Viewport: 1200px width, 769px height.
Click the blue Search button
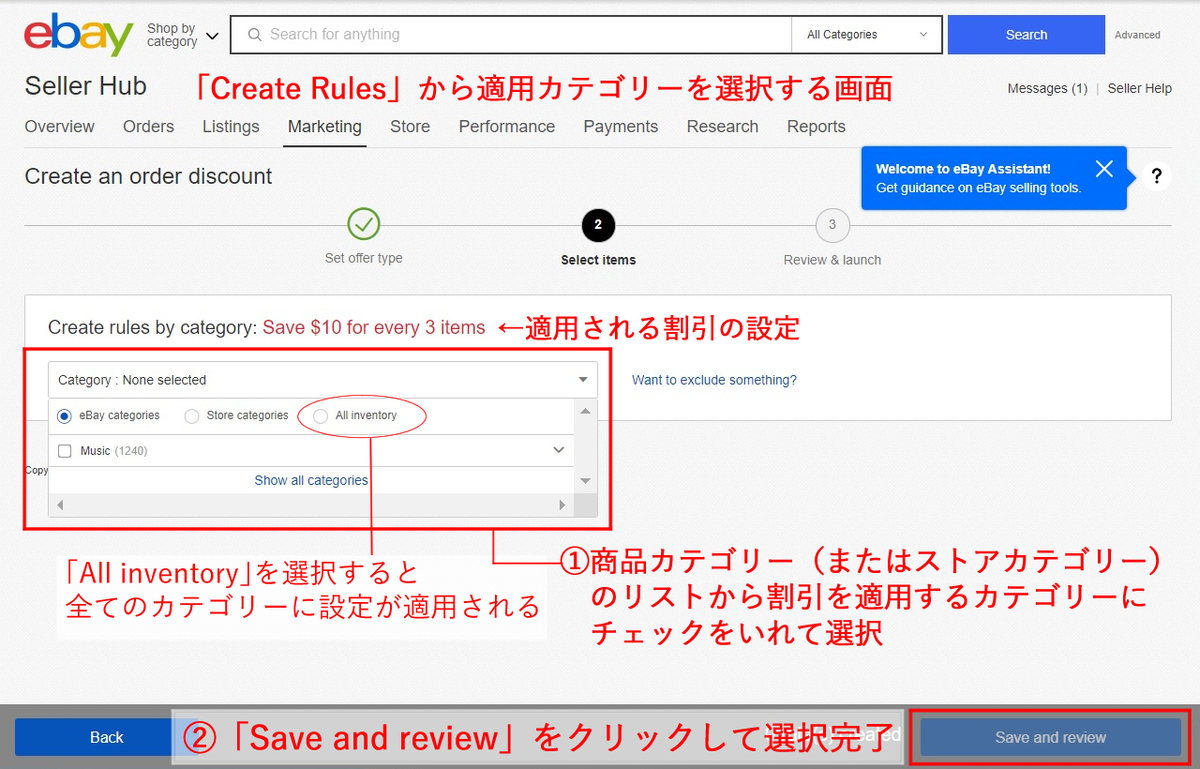pos(1026,35)
